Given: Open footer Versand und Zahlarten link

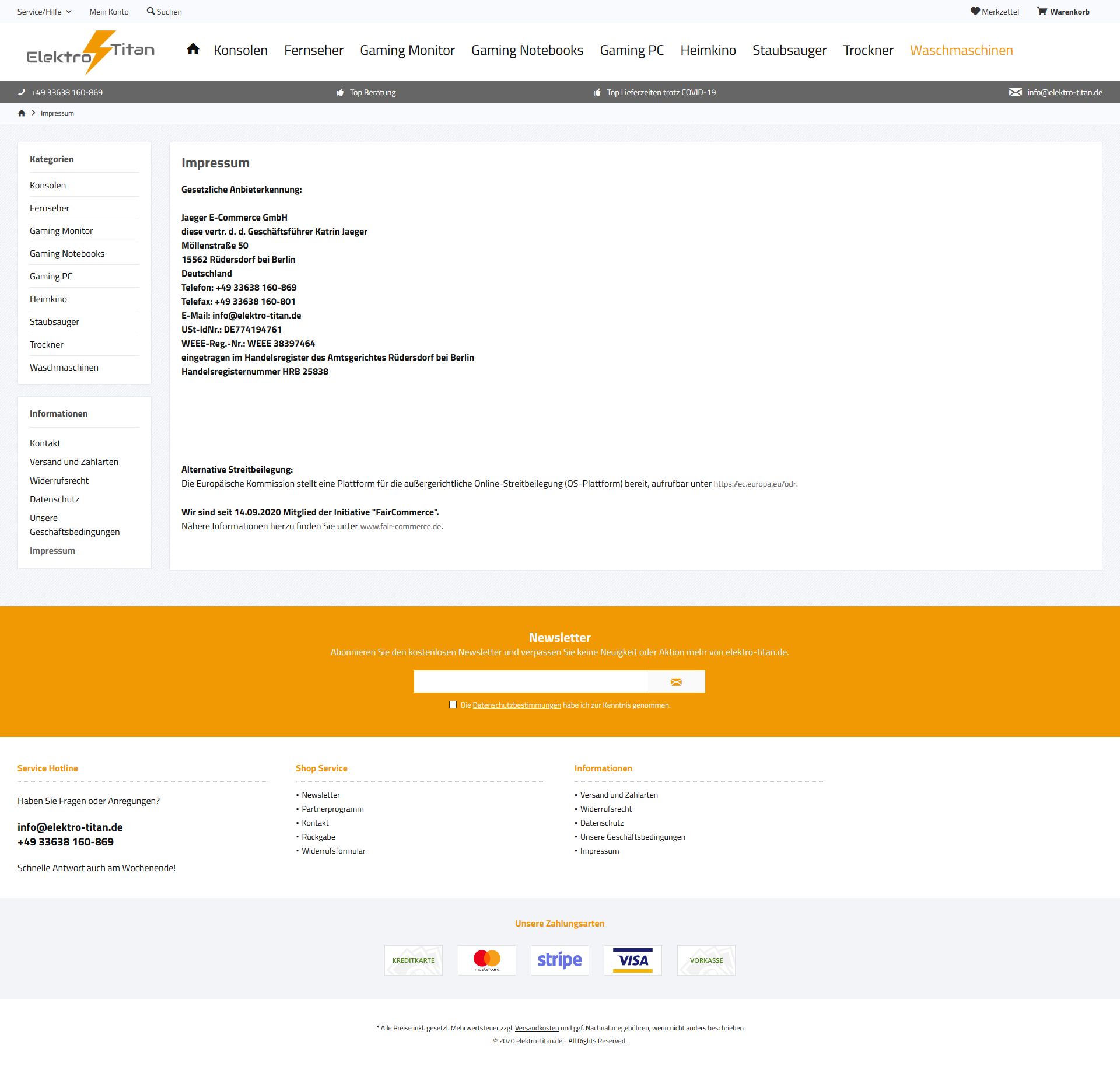Looking at the screenshot, I should click(619, 795).
